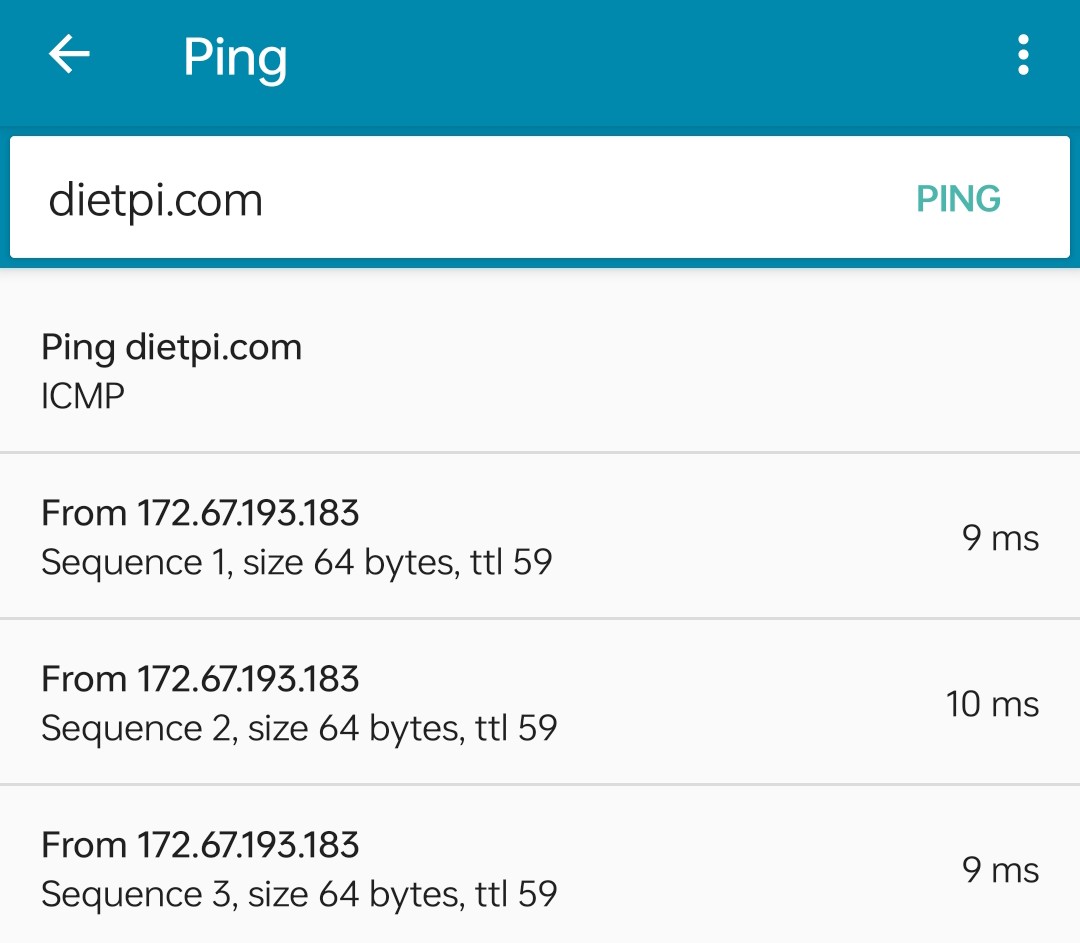Click Sequence 2, size 64 bytes text

click(x=253, y=729)
